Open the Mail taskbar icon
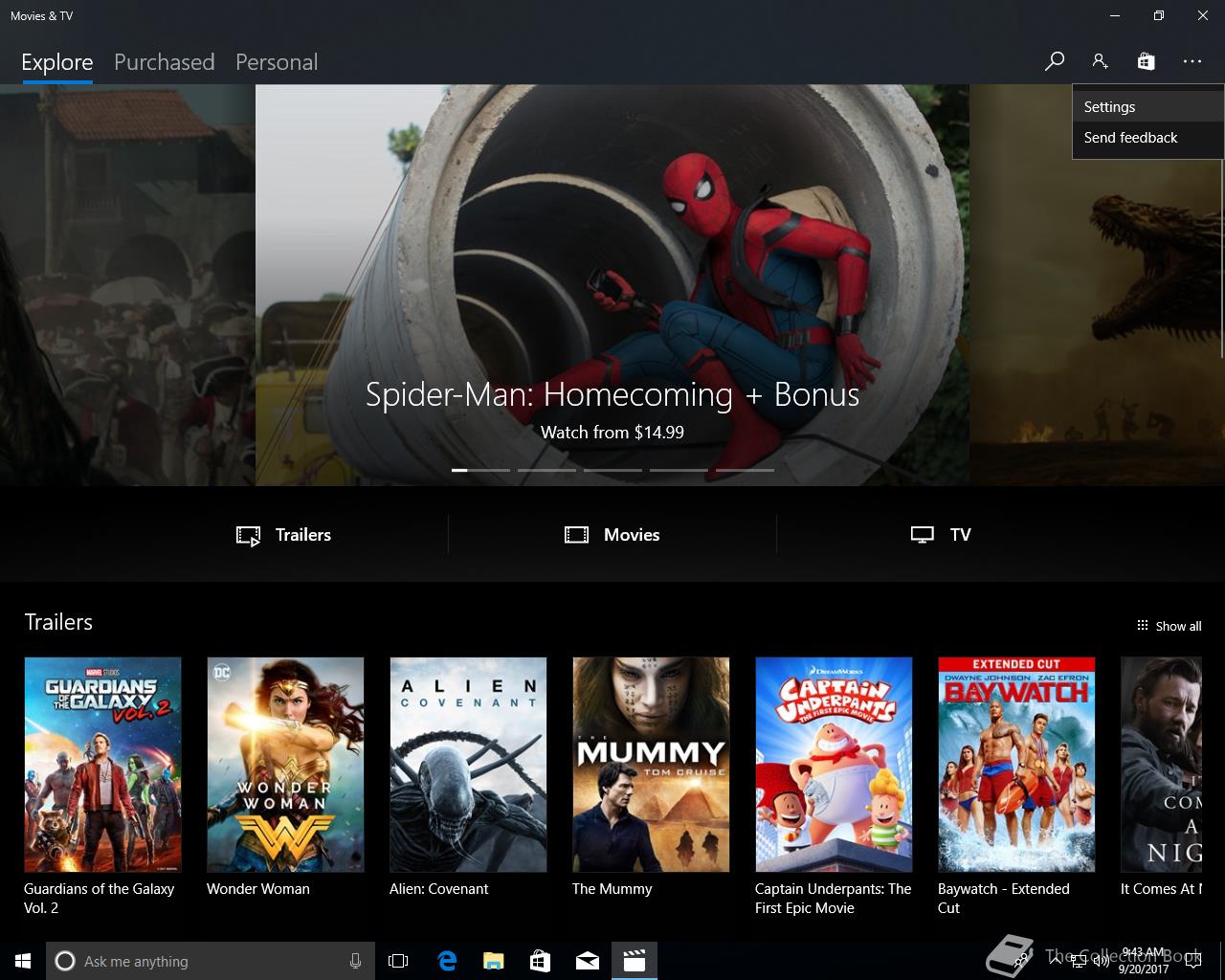The height and width of the screenshot is (980, 1225). click(587, 961)
